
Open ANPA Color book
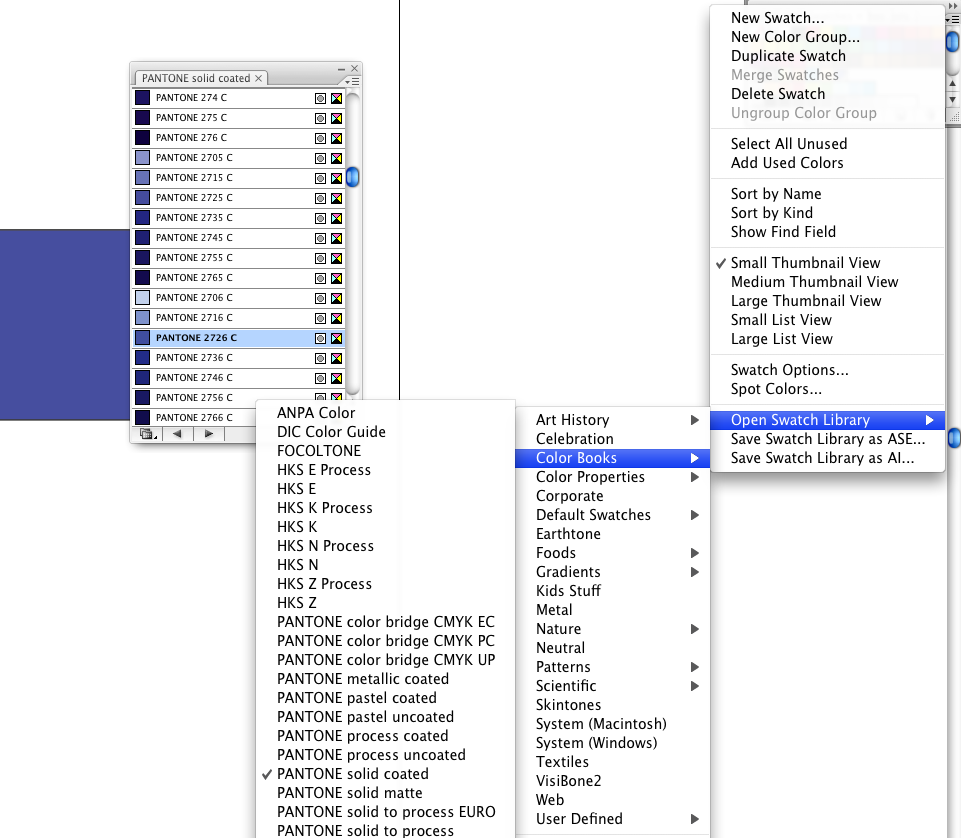coord(316,413)
